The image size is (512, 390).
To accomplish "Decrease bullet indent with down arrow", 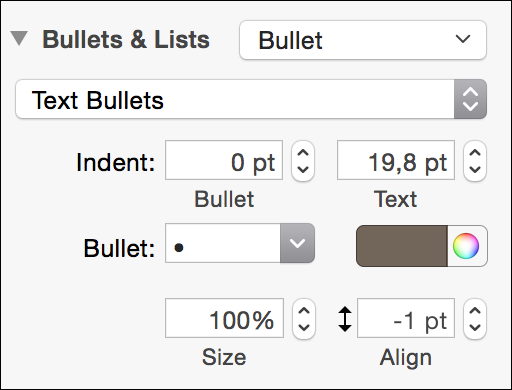I will coord(303,170).
